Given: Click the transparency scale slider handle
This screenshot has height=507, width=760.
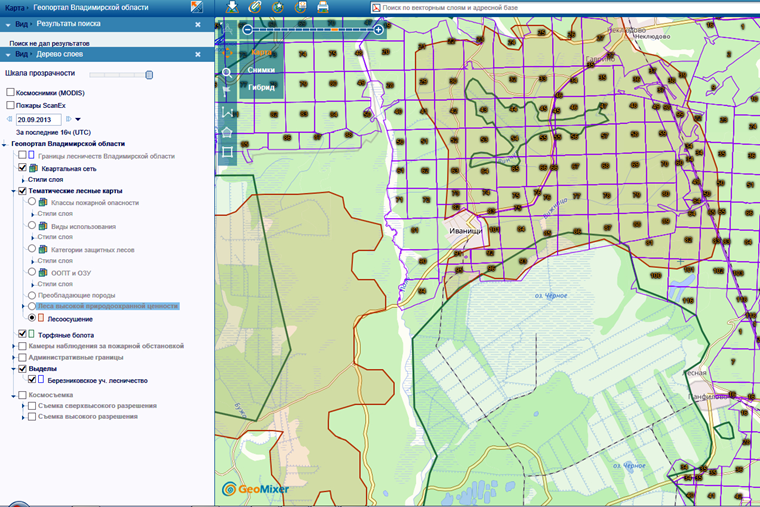Looking at the screenshot, I should (x=149, y=74).
